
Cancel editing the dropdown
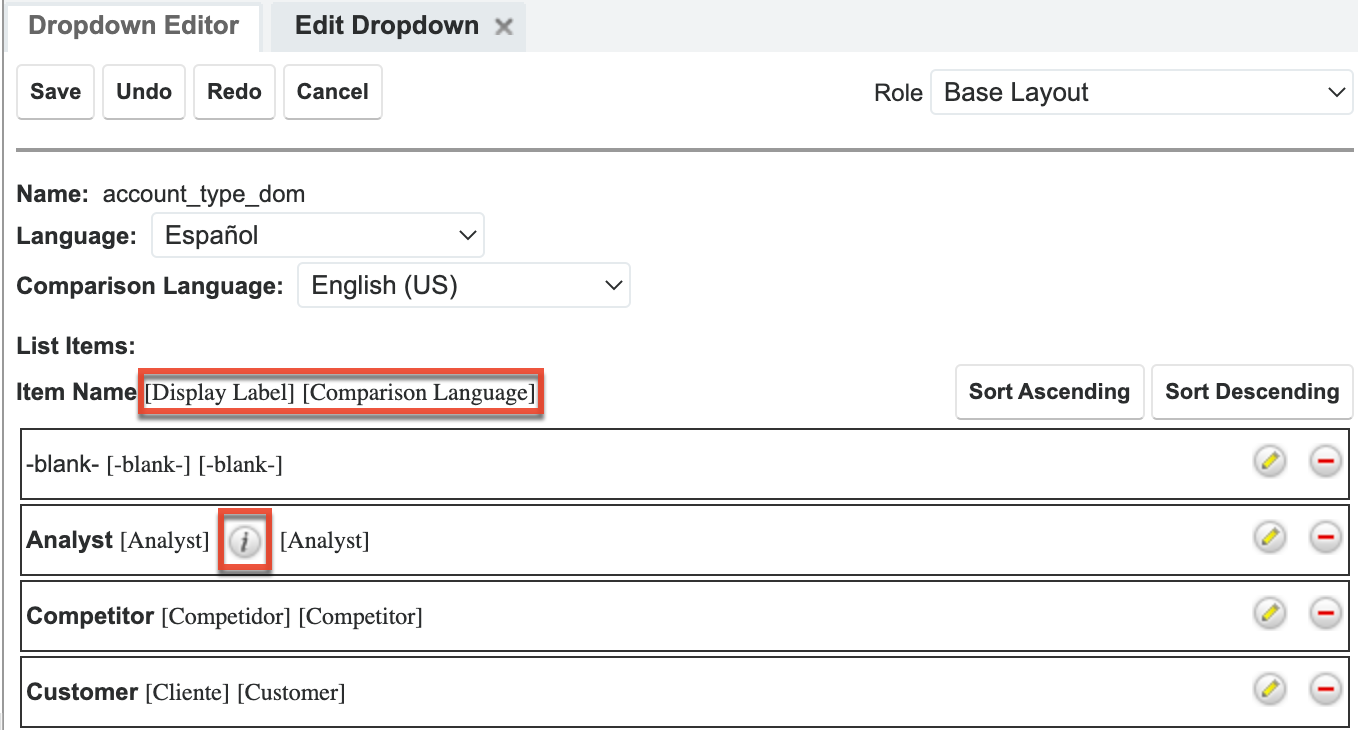click(x=332, y=91)
